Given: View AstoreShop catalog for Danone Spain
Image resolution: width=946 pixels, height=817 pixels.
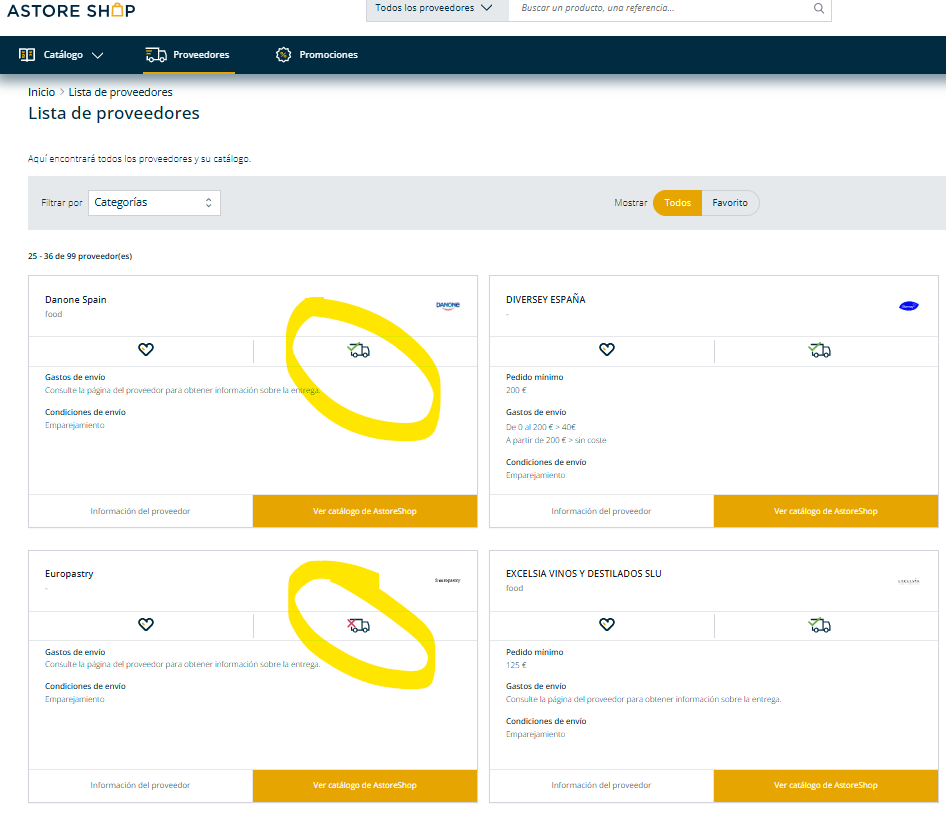Looking at the screenshot, I should point(365,511).
